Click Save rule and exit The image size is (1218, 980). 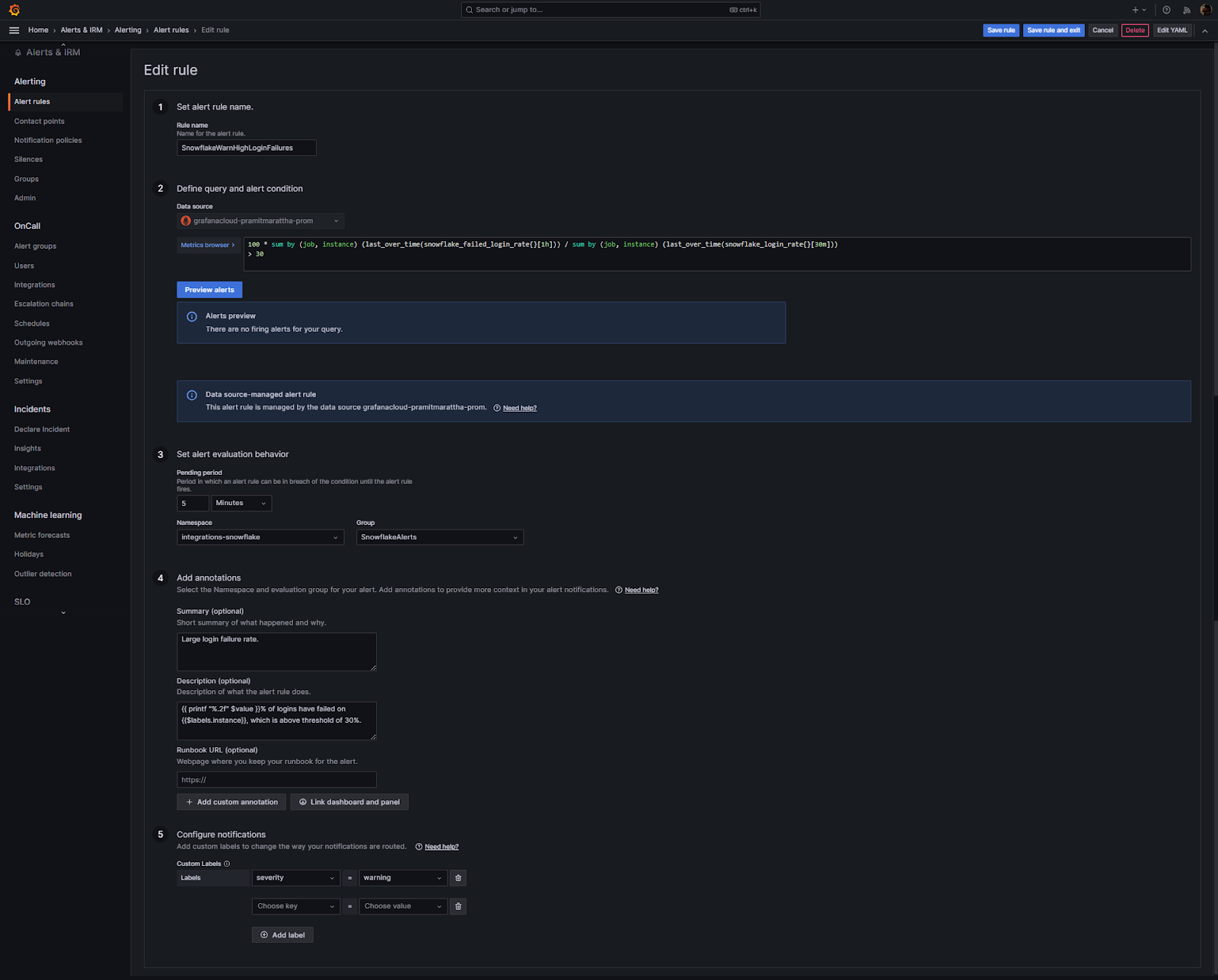point(1054,30)
